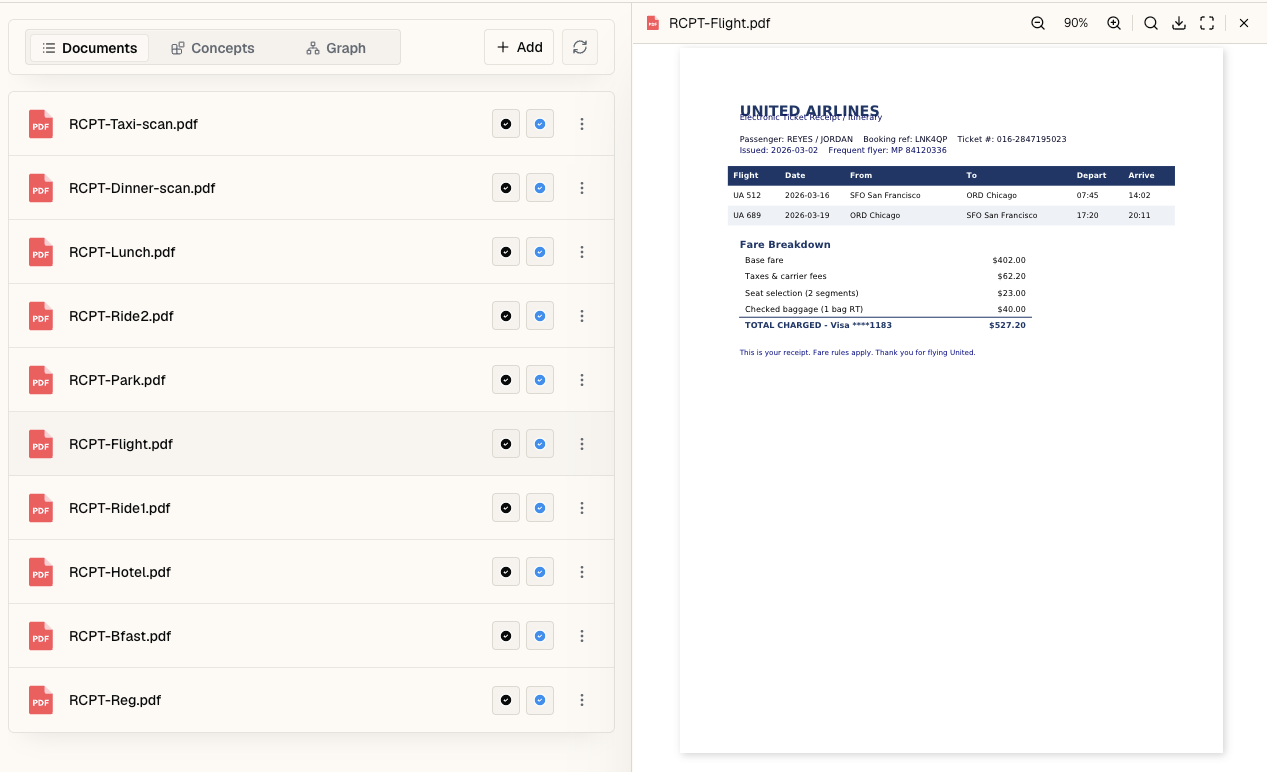
Task: Click black check icon for RCPT-Park.pdf
Action: point(506,380)
